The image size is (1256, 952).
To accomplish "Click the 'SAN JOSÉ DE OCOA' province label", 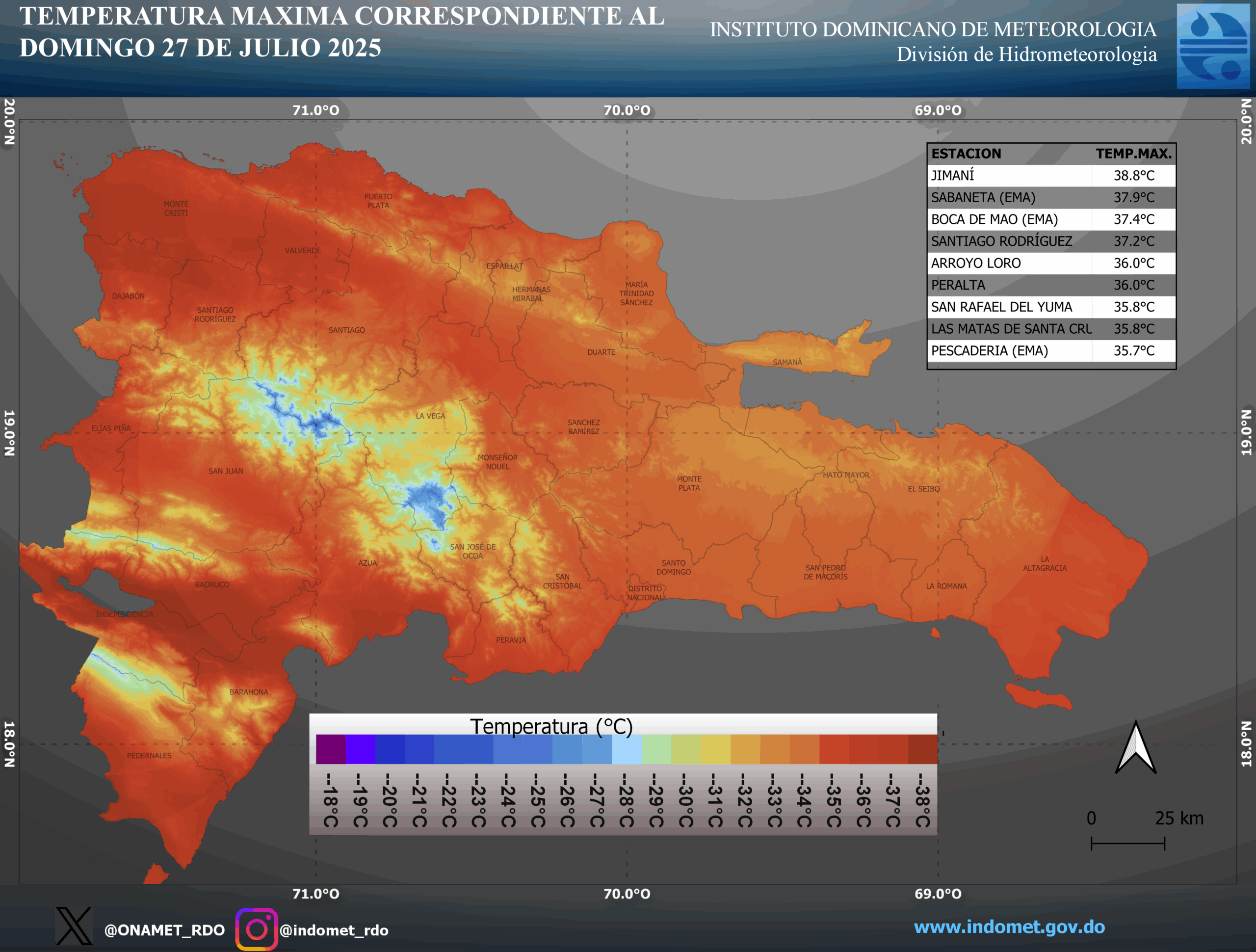I will pyautogui.click(x=473, y=551).
